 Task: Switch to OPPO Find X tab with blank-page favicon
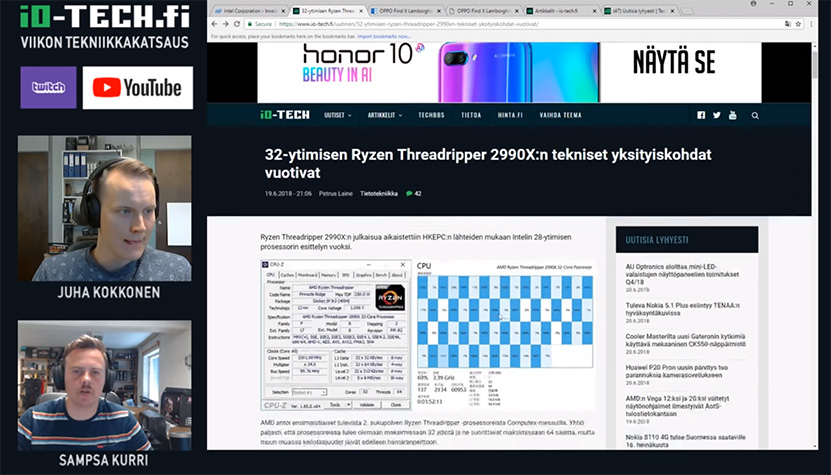pyautogui.click(x=483, y=11)
